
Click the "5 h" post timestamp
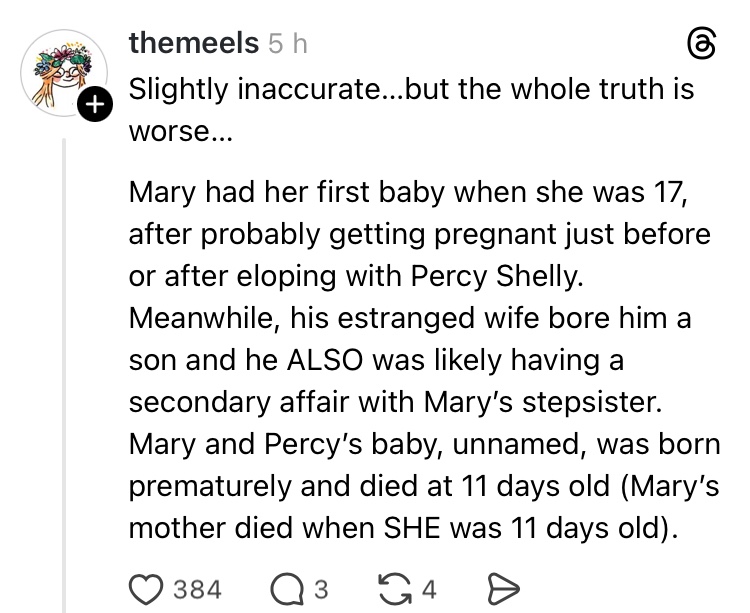pos(288,44)
